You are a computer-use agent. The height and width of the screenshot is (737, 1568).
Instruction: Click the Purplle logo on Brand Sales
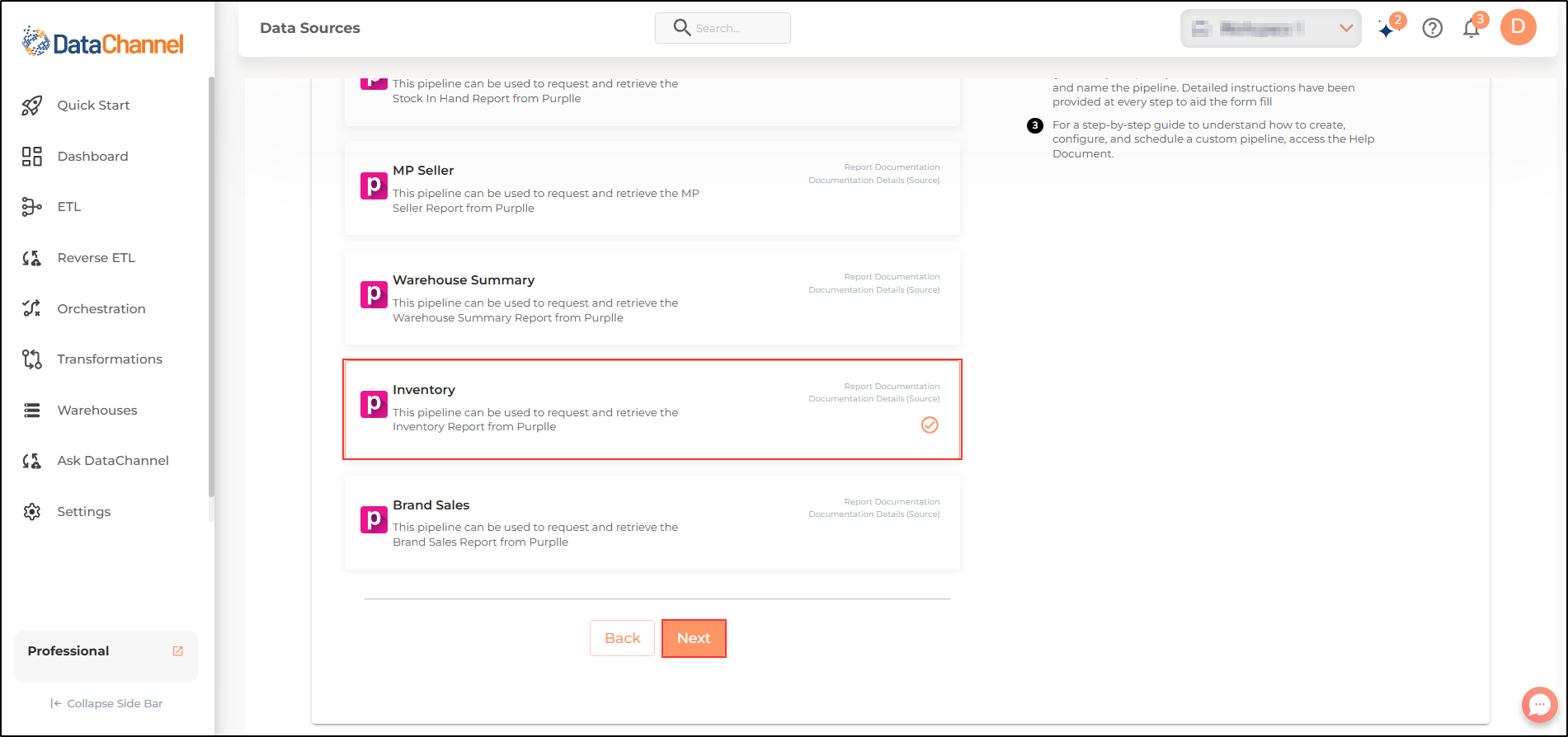[x=374, y=519]
